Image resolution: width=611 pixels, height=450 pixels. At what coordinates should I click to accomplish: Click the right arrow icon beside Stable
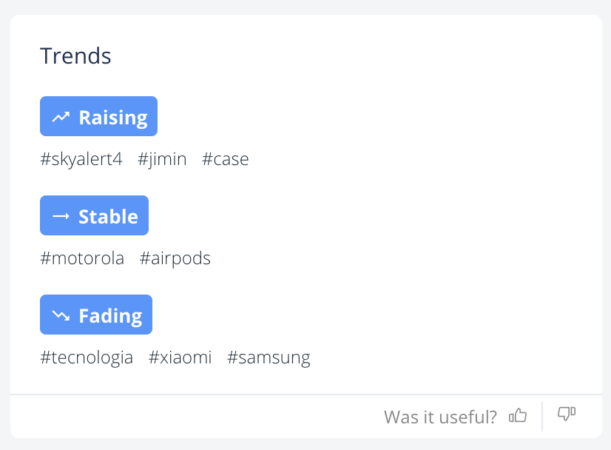pyautogui.click(x=61, y=216)
